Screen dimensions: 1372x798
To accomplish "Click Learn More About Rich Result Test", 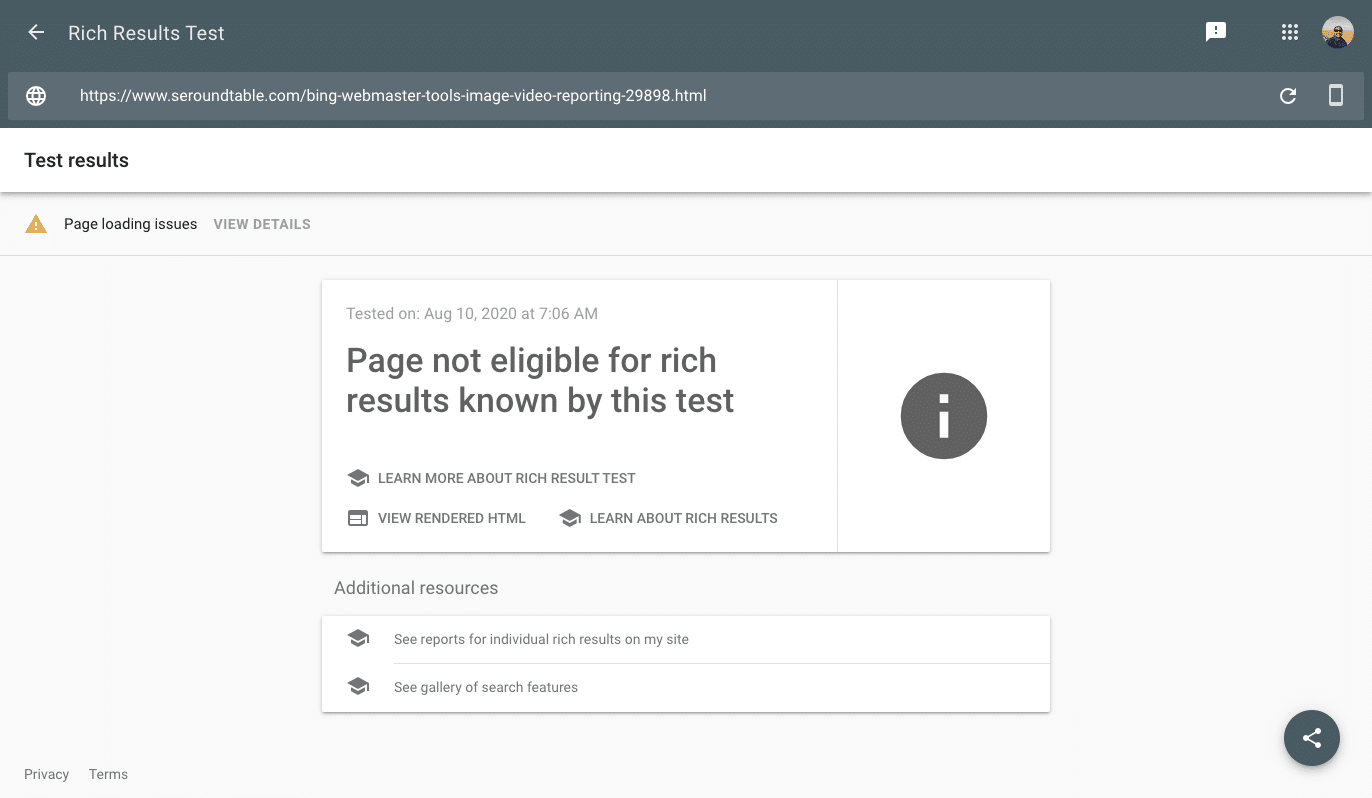I will coord(506,478).
